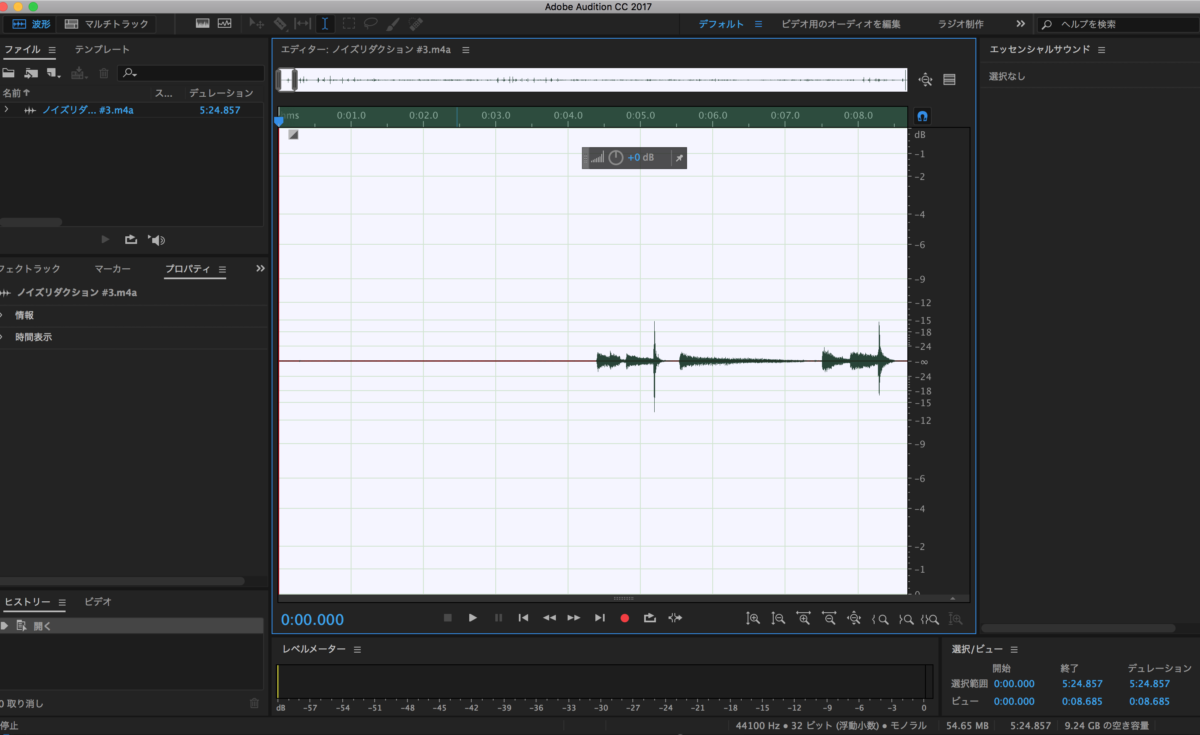Toggle Loop Playback in transport
Viewport: 1200px width, 735px height.
tap(650, 618)
